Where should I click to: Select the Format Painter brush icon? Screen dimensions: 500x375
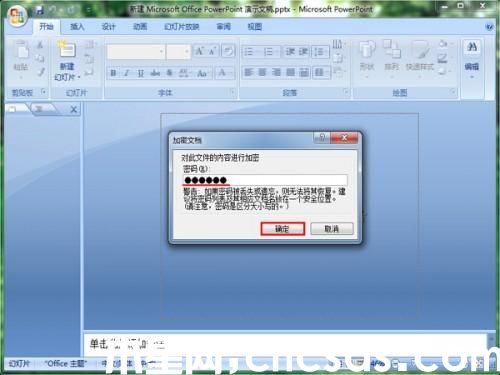(41, 71)
